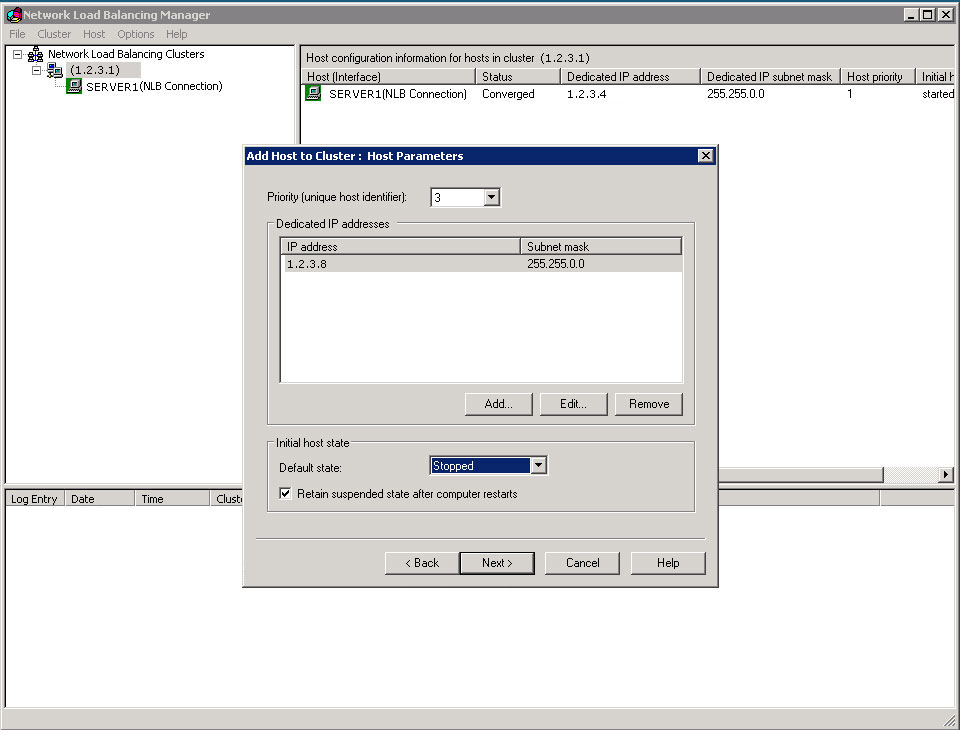This screenshot has height=730, width=960.
Task: Click the Network Load Balancing Manager title icon
Action: [x=13, y=14]
